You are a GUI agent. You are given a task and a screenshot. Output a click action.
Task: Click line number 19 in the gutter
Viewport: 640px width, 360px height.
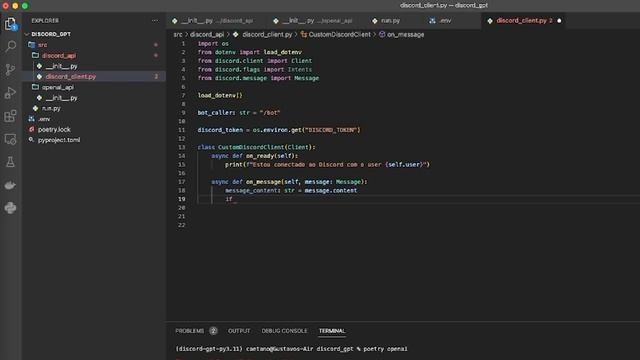tap(182, 199)
